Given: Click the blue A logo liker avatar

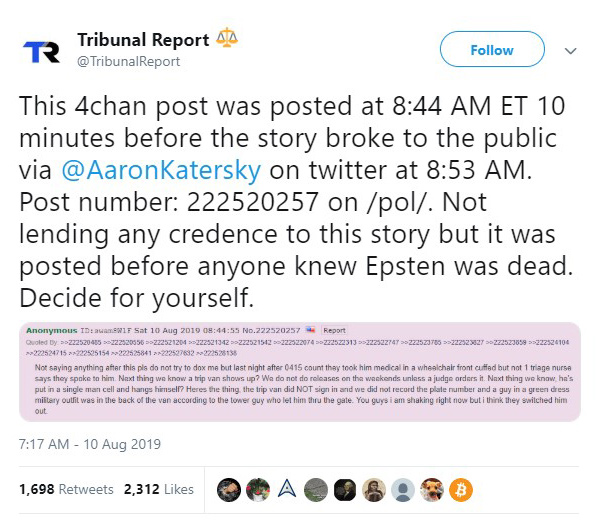Looking at the screenshot, I should pyautogui.click(x=287, y=490).
